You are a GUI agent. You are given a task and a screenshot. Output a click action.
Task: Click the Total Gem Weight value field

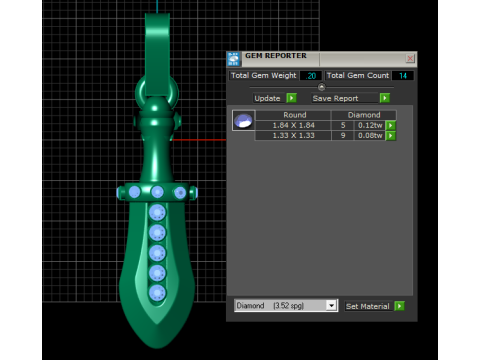pos(311,76)
